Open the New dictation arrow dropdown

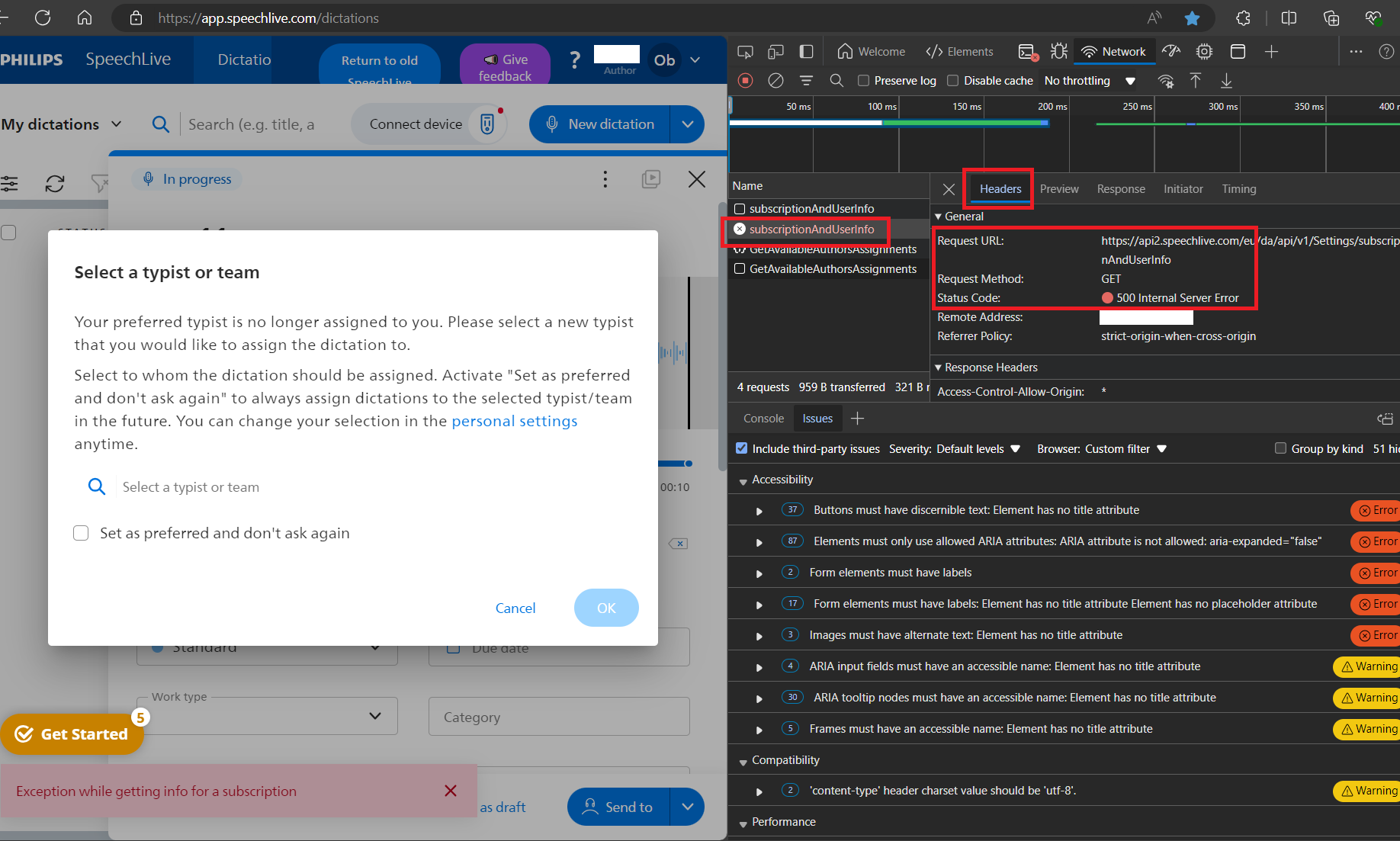coord(687,124)
